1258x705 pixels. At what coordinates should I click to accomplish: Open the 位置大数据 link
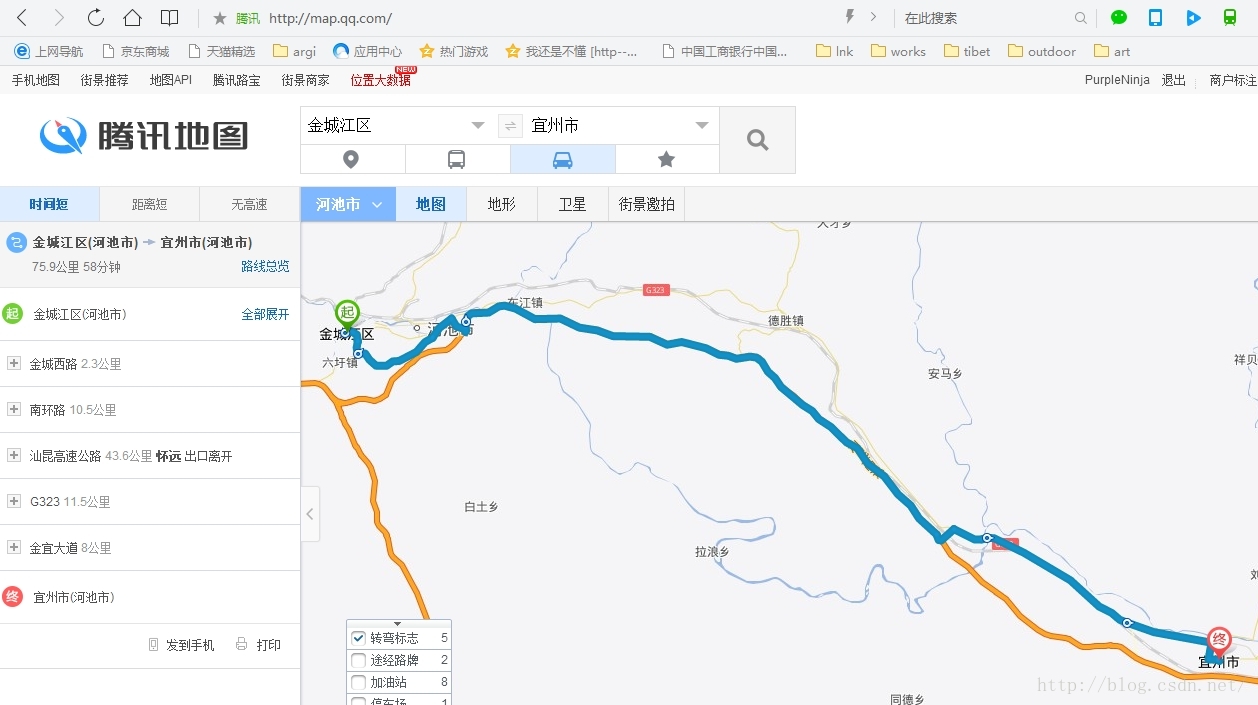click(381, 80)
